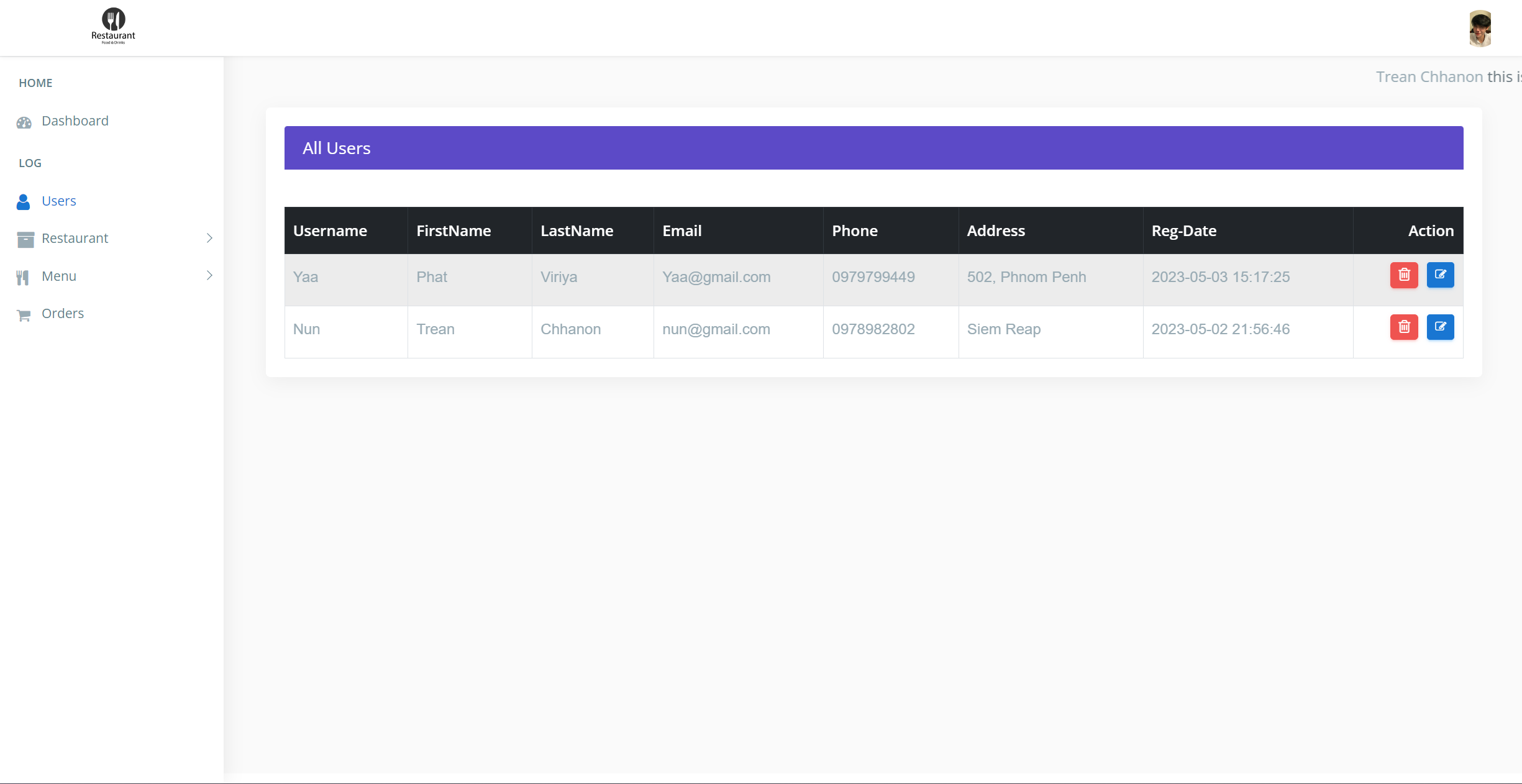Viewport: 1522px width, 784px height.
Task: Edit user Yaa using the pencil icon
Action: [1441, 275]
